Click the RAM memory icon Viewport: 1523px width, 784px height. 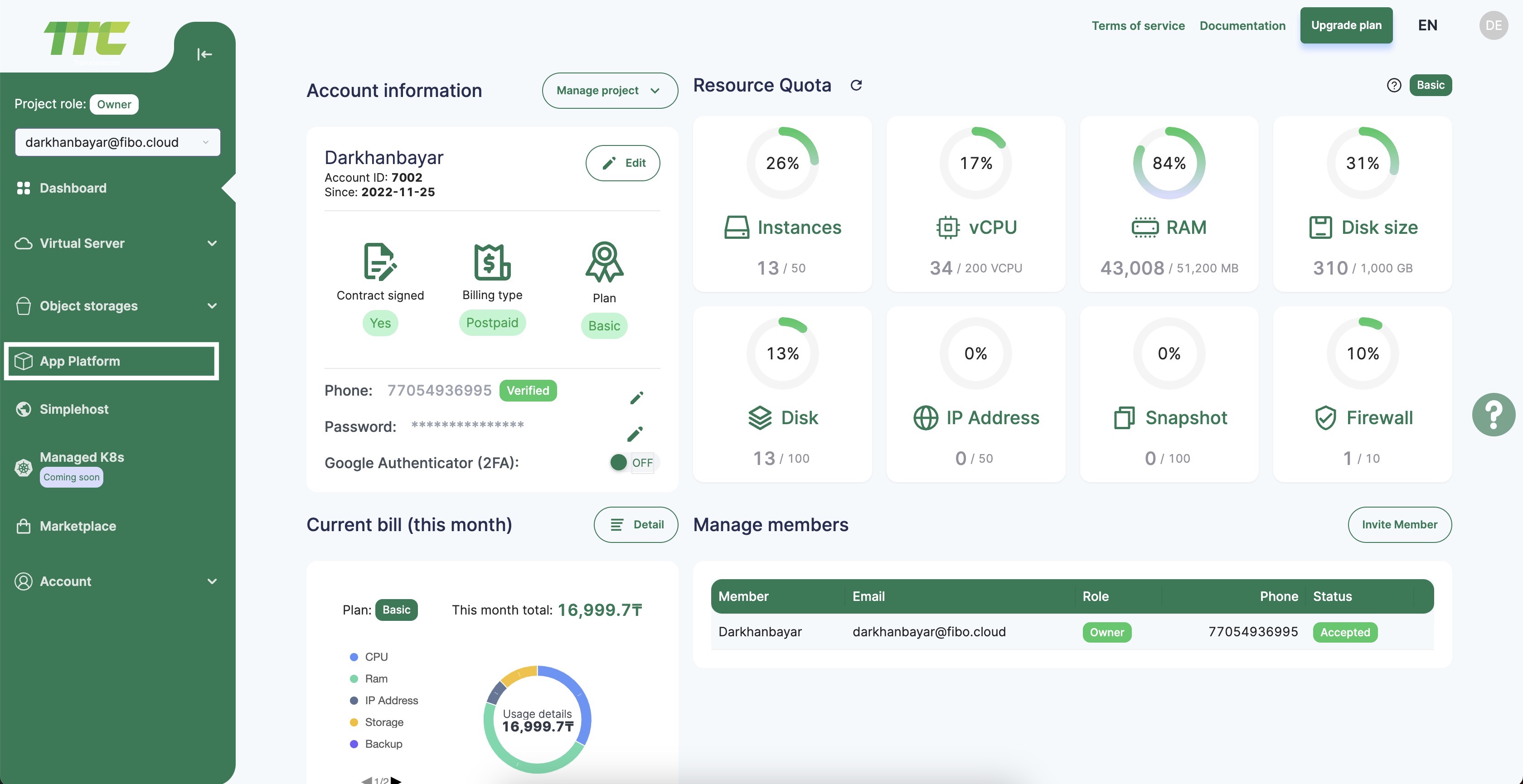(1145, 227)
